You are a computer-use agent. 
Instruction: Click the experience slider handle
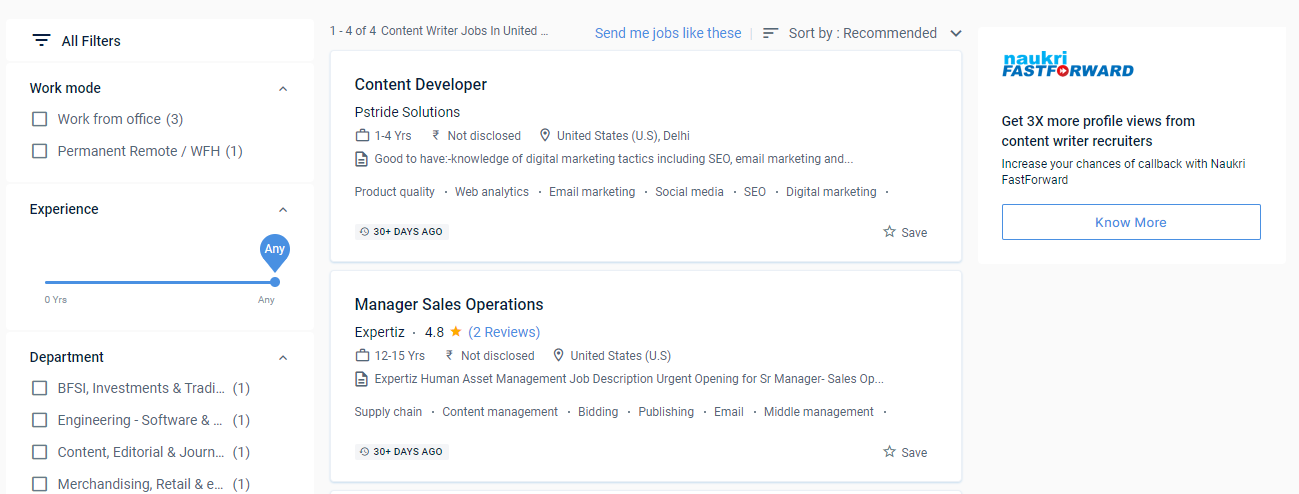(x=275, y=282)
